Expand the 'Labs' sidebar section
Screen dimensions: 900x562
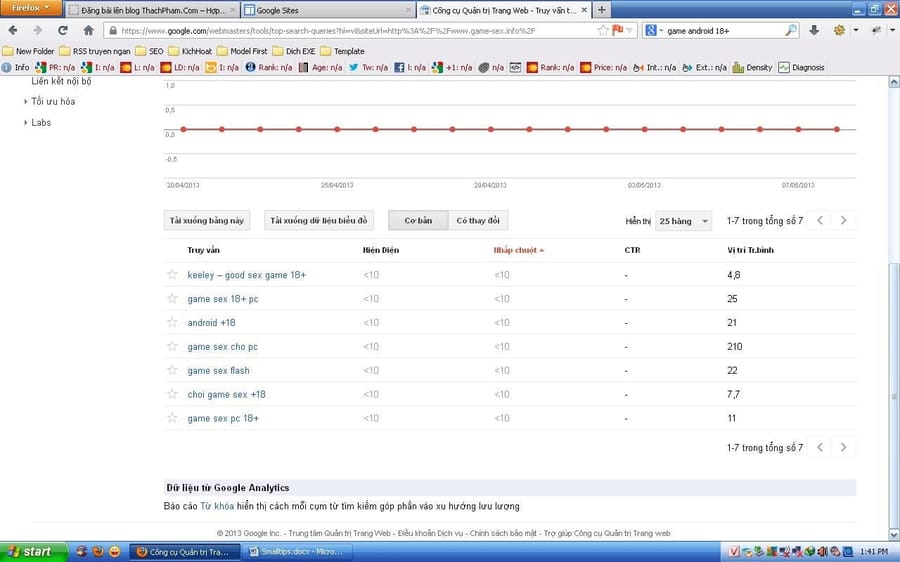[x=37, y=122]
